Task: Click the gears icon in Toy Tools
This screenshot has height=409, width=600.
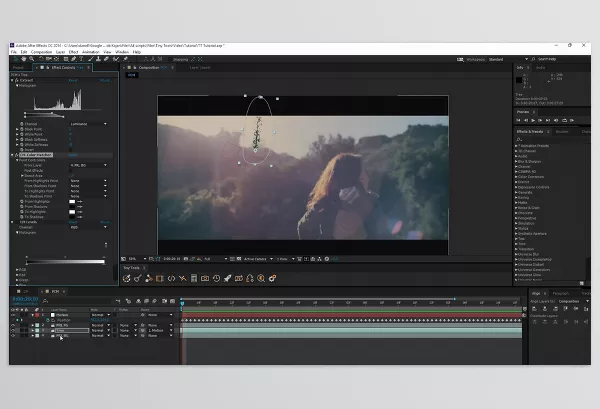Action: [272, 278]
